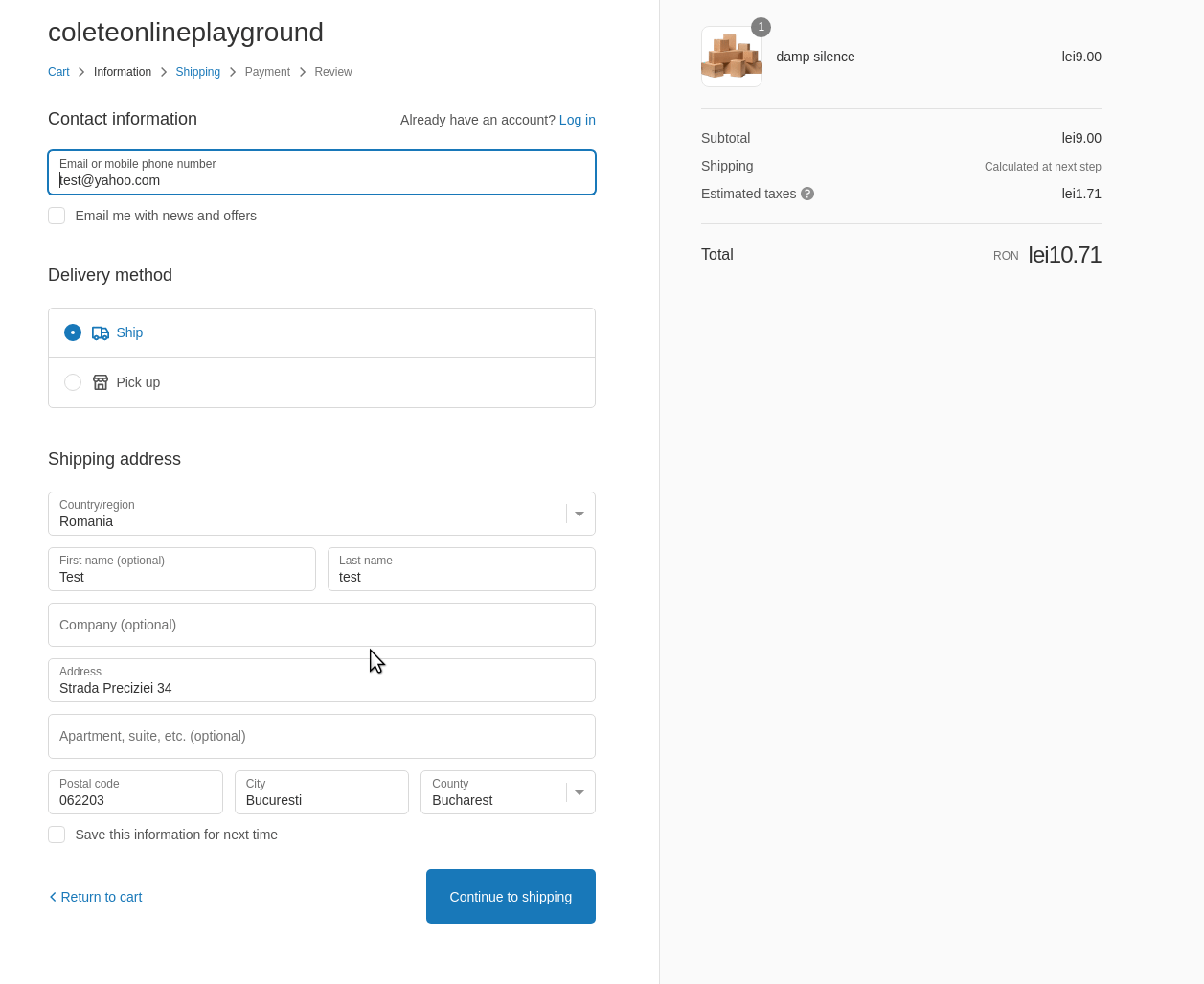The image size is (1204, 984).
Task: Select the Pick up radio button
Action: tap(73, 381)
